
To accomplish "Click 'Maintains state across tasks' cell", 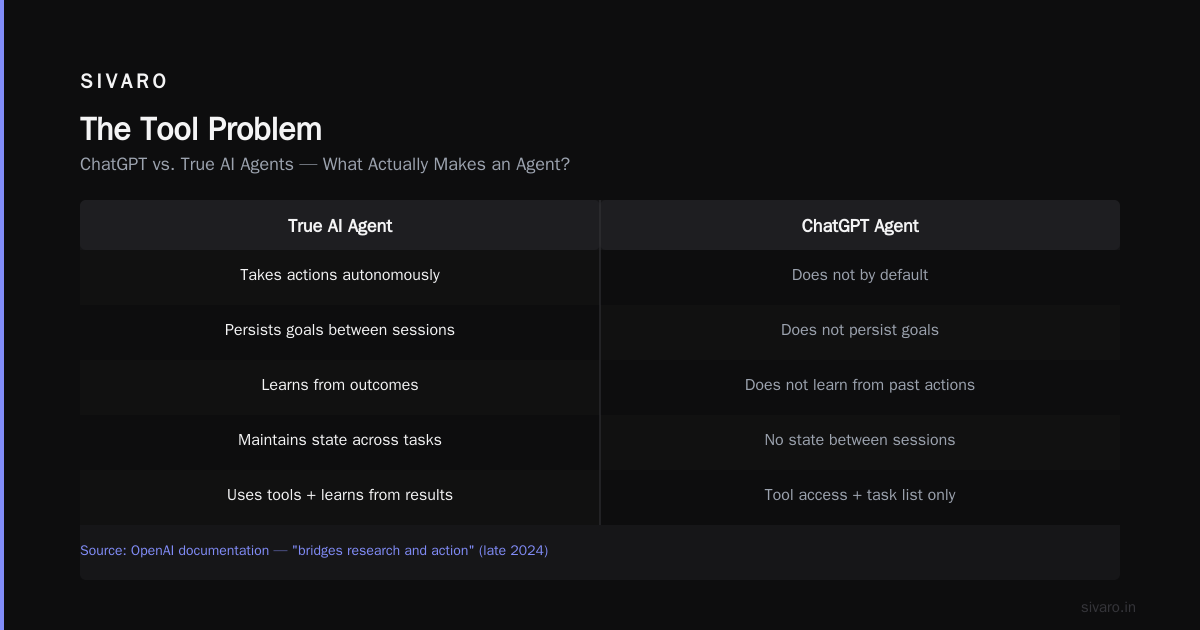I will point(340,440).
